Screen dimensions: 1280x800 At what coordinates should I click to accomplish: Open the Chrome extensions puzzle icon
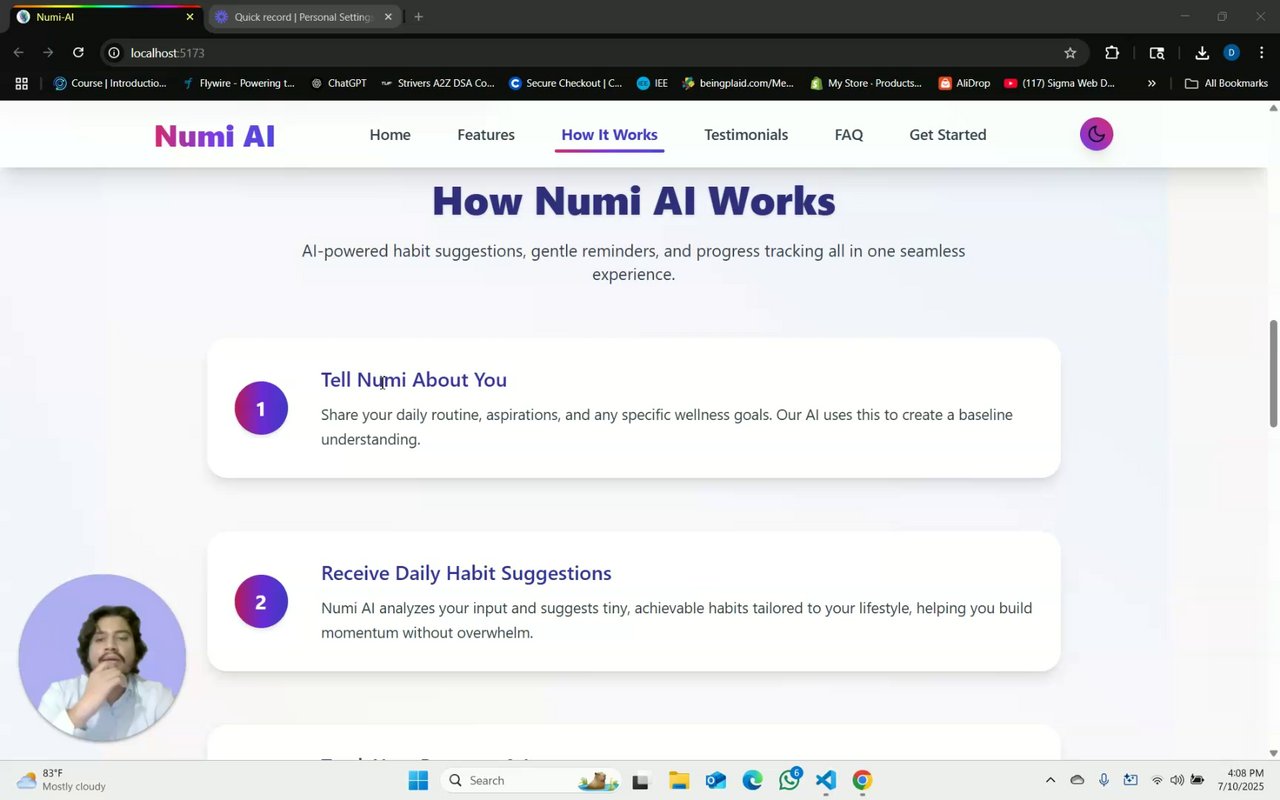tap(1112, 53)
